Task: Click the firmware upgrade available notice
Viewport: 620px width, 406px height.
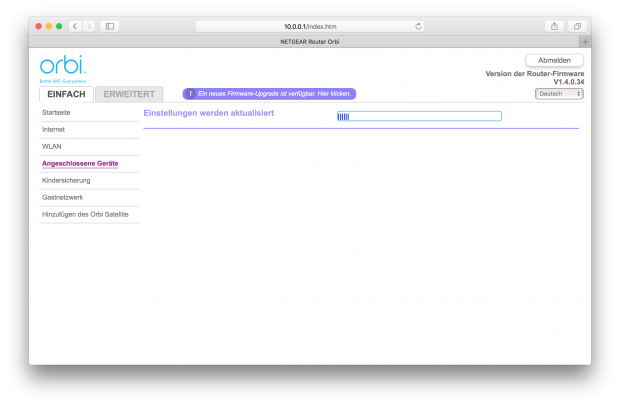Action: pyautogui.click(x=274, y=94)
